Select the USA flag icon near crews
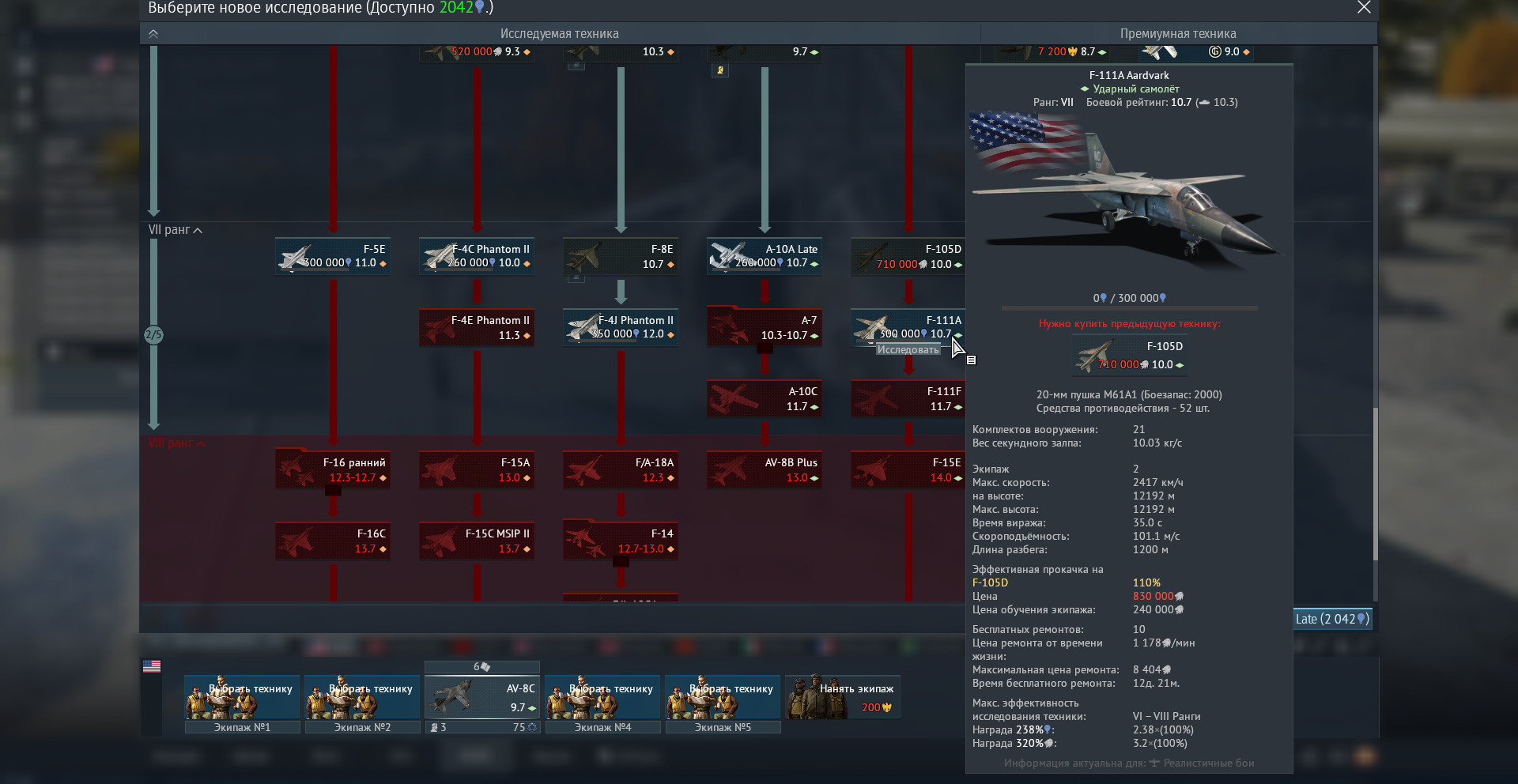The height and width of the screenshot is (784, 1518). tap(152, 666)
